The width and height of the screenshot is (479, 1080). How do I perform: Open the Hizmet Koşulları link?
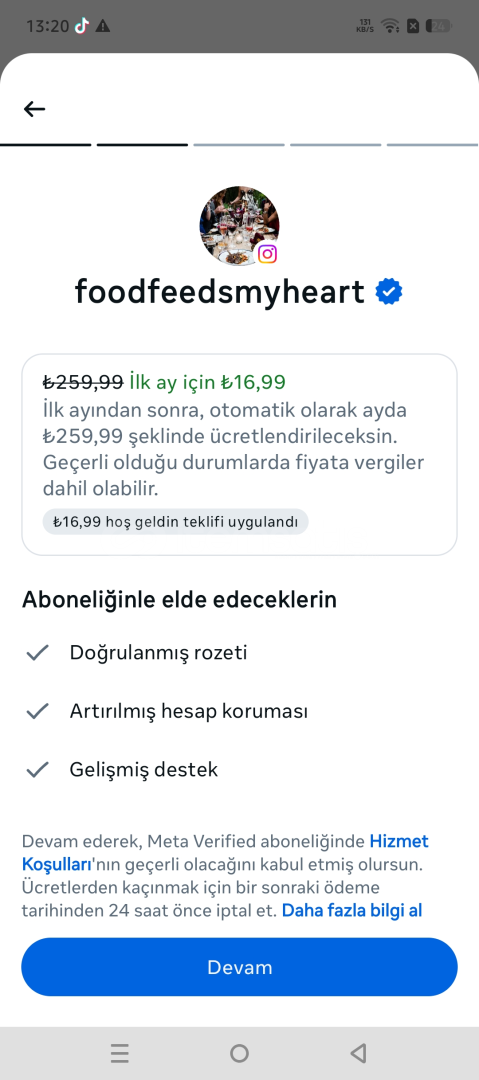tap(225, 852)
